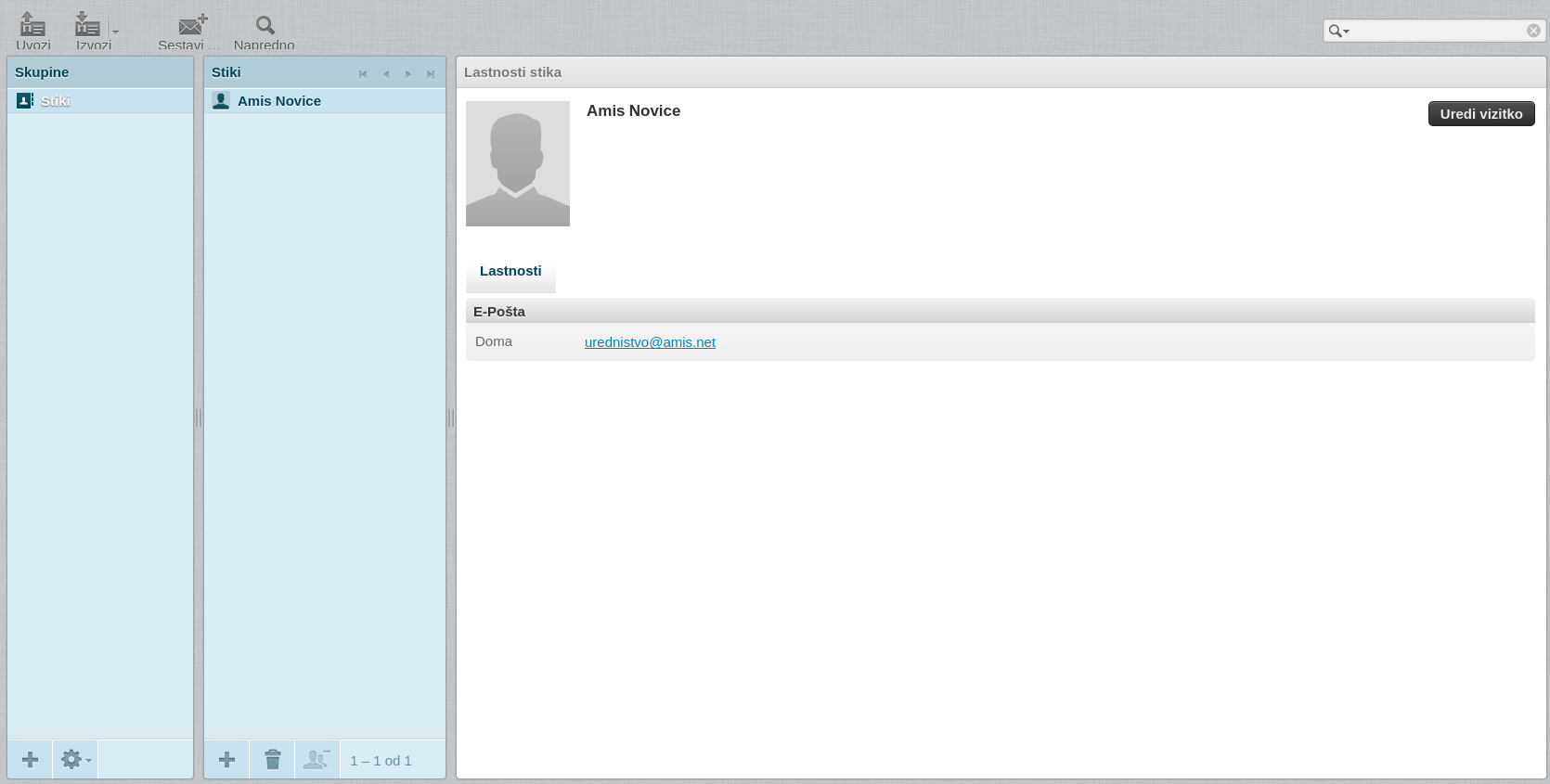Add a new contact group with plus icon

(30, 760)
